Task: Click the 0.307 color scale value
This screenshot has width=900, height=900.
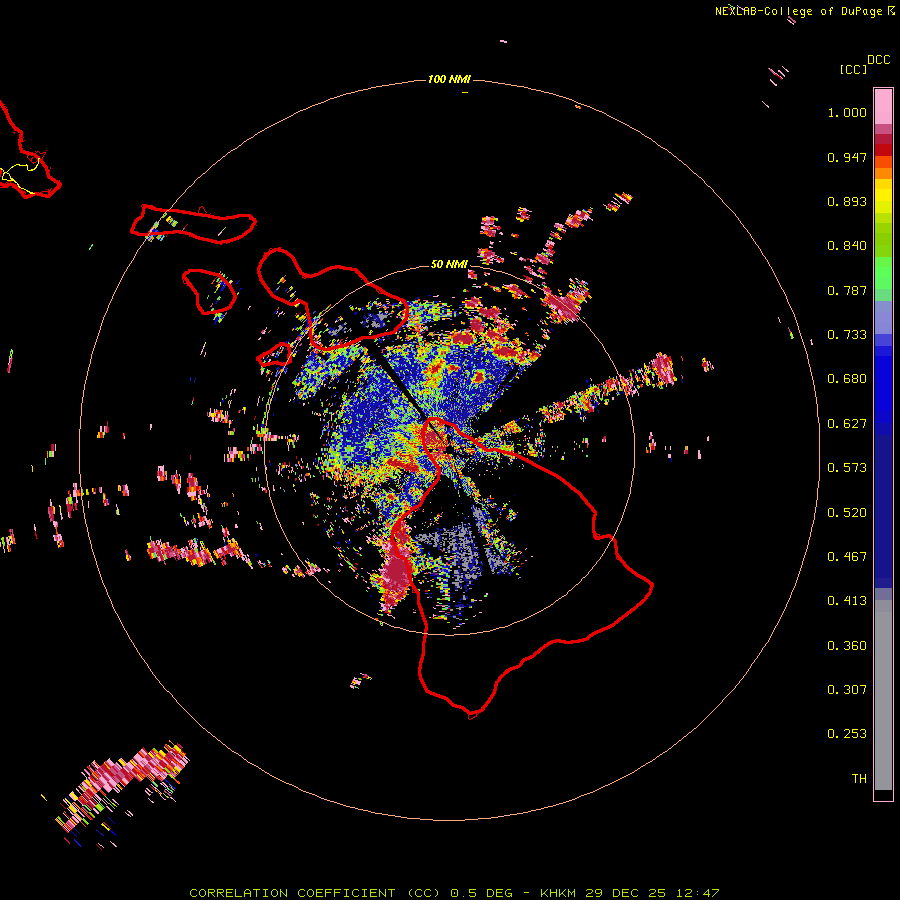Action: click(847, 690)
